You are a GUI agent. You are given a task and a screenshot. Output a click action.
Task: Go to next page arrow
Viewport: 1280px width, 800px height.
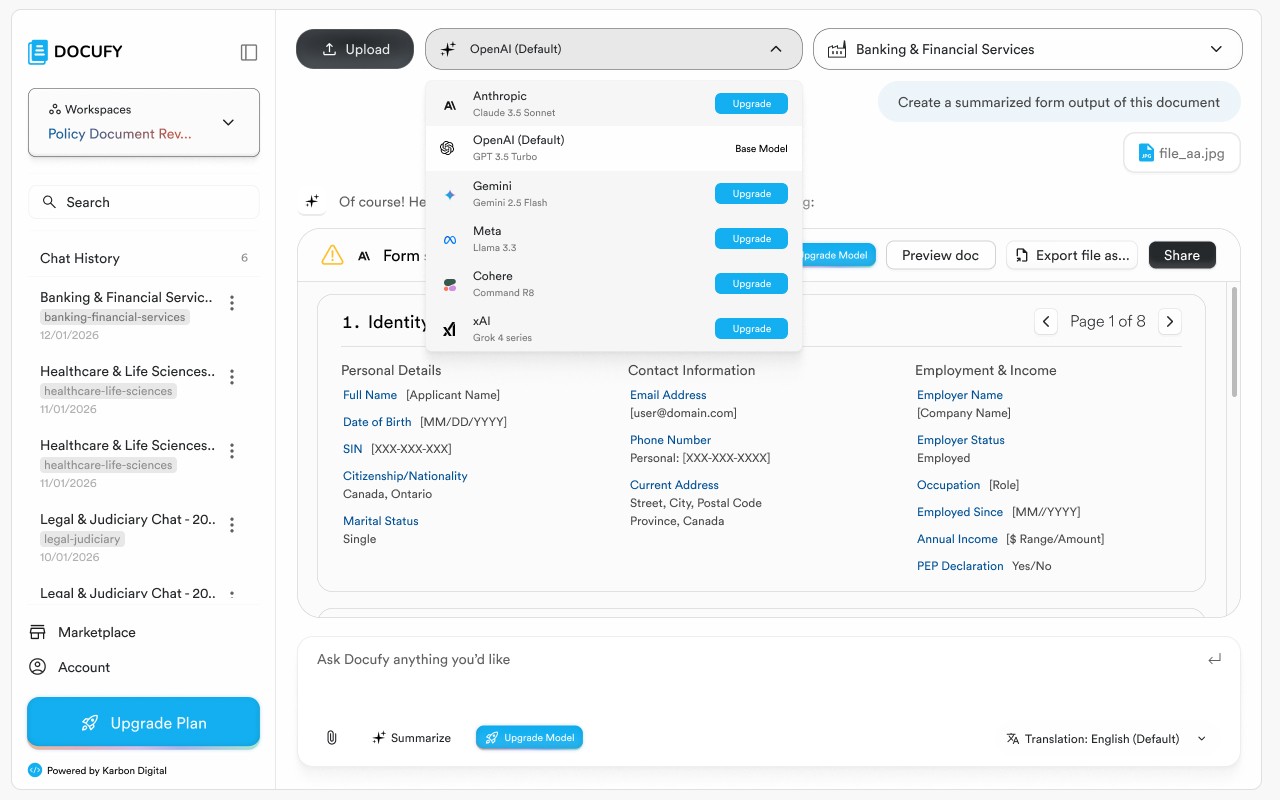(x=1170, y=321)
